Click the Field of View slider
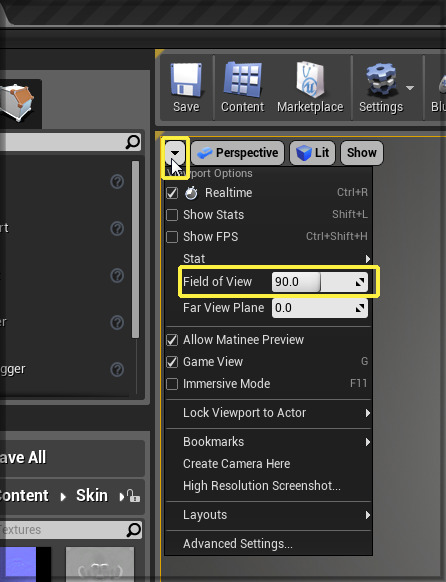The height and width of the screenshot is (582, 446). point(320,282)
